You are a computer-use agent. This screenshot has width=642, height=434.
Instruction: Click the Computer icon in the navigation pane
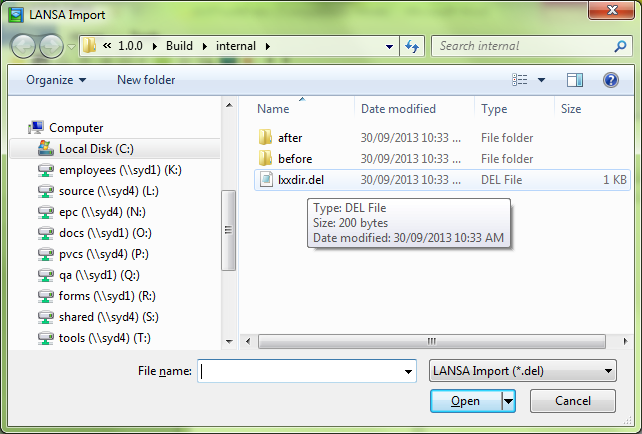pos(36,128)
